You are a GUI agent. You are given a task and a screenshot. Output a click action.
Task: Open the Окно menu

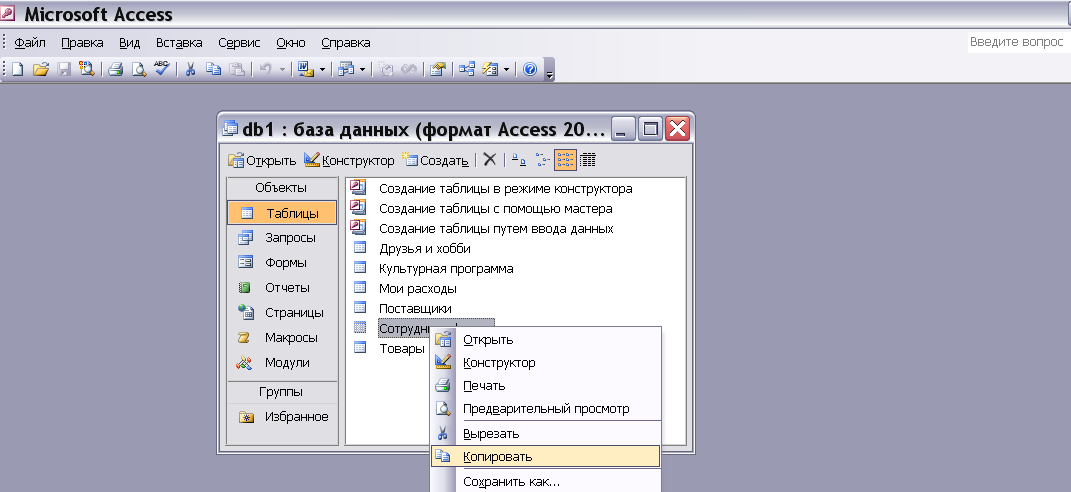[x=290, y=42]
